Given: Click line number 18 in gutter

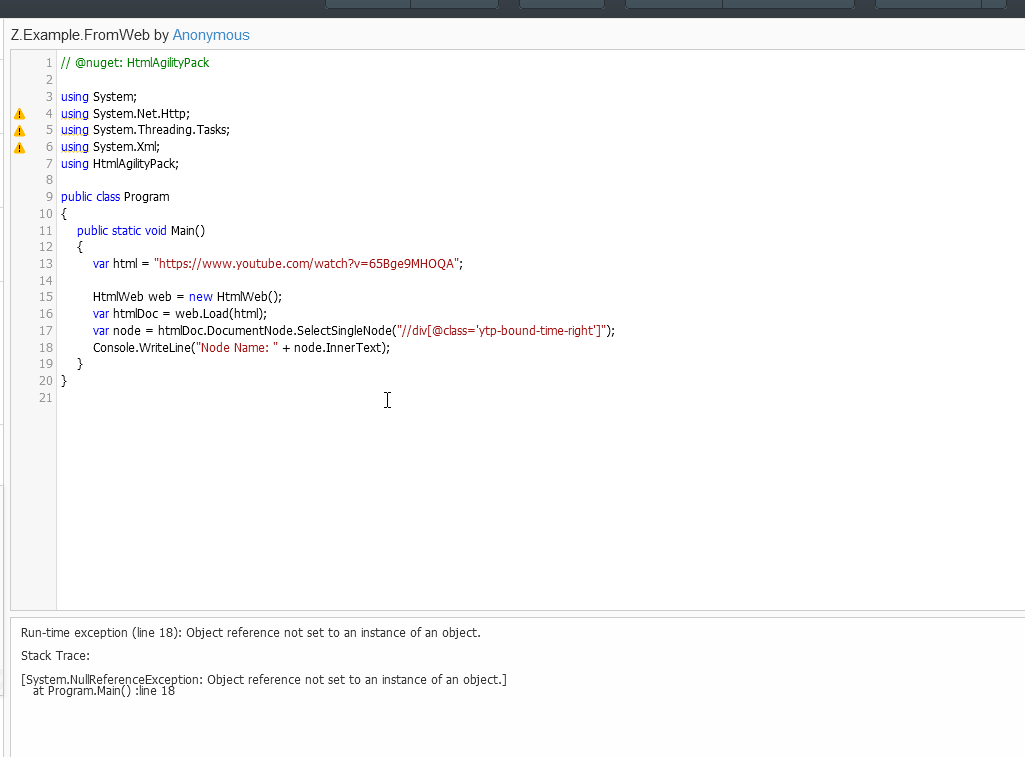Looking at the screenshot, I should point(46,348).
